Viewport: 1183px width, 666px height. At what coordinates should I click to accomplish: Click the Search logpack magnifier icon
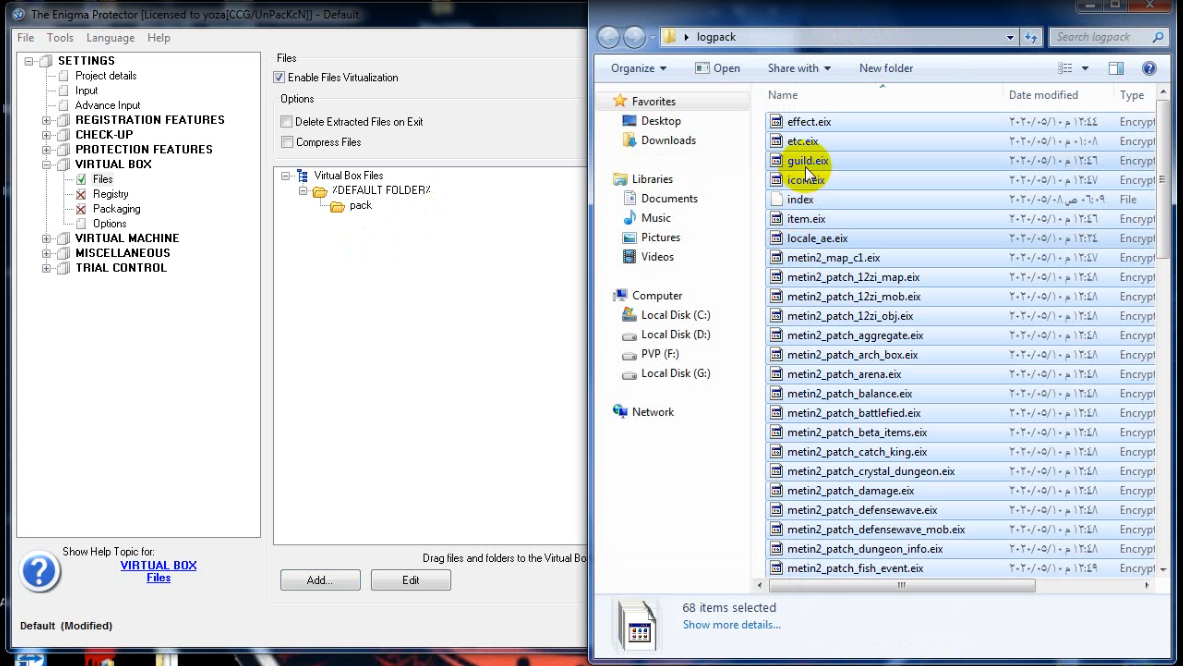tap(1158, 37)
